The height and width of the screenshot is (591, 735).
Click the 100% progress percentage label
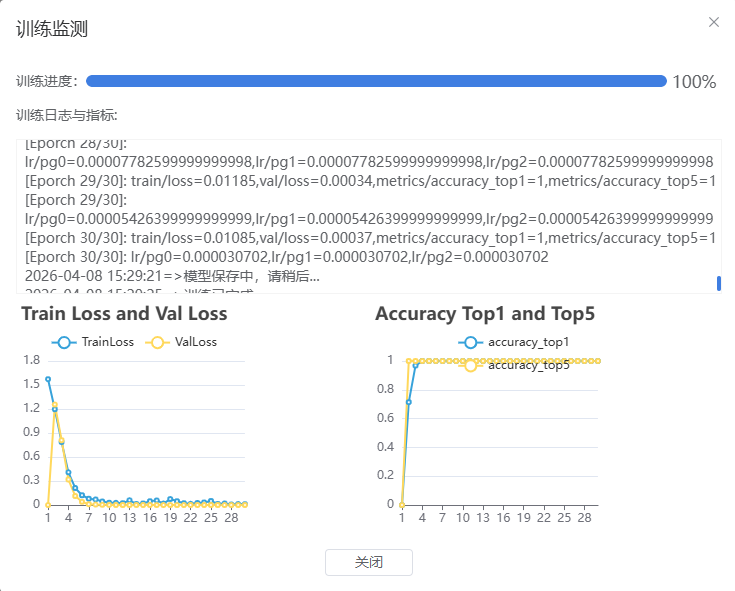pos(694,82)
